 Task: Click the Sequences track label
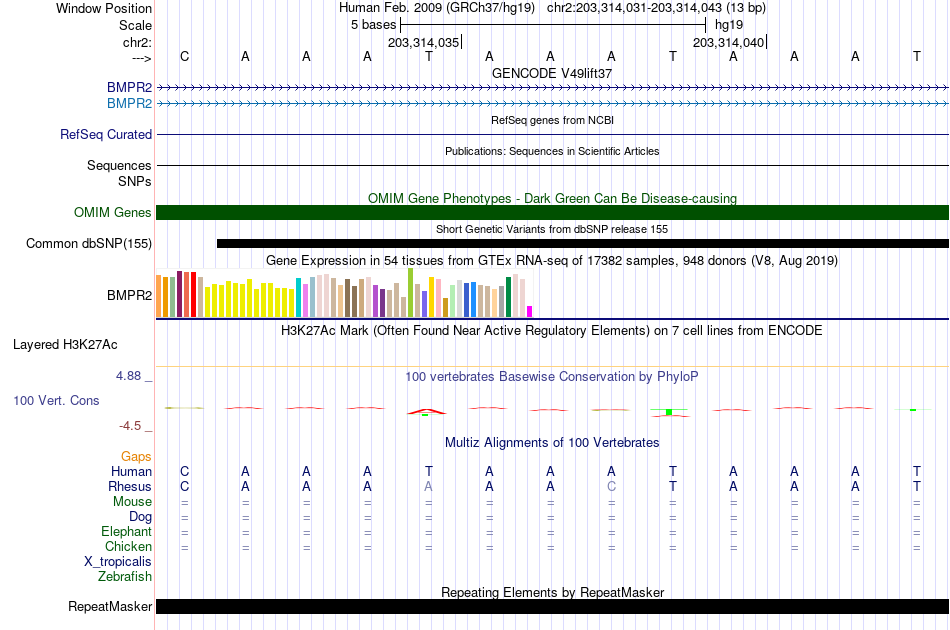click(119, 165)
